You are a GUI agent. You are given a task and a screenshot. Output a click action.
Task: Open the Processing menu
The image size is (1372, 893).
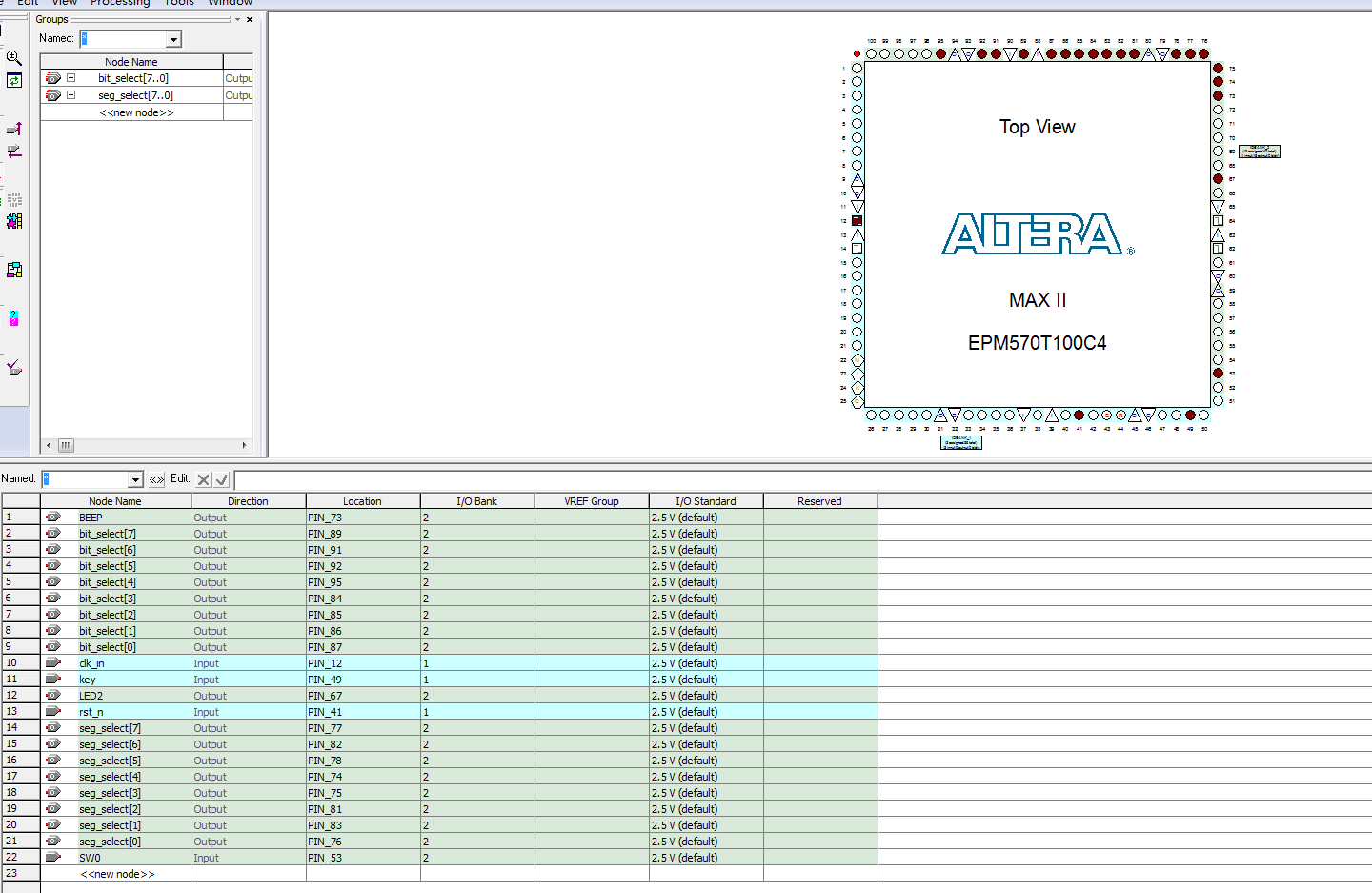(120, 3)
